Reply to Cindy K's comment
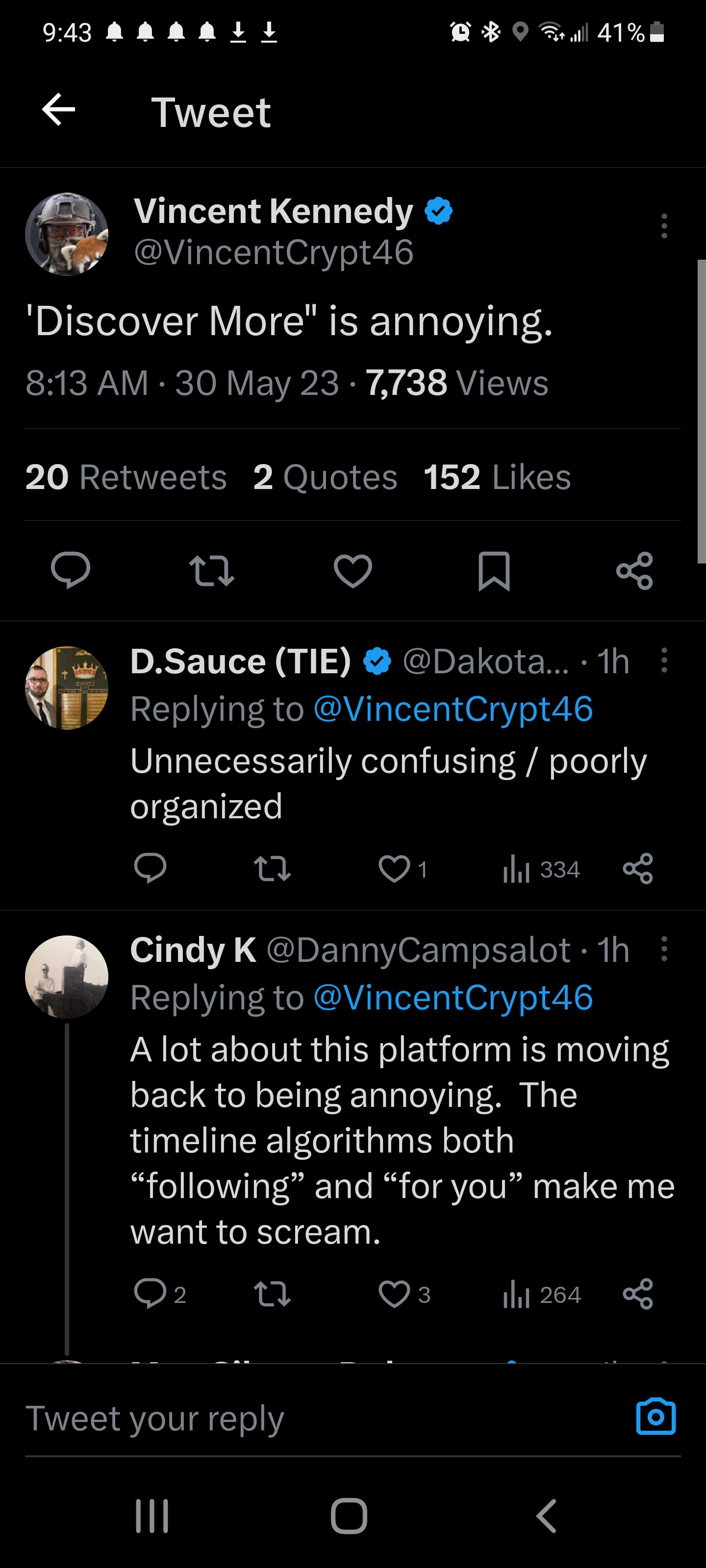706x1568 pixels. point(151,1294)
